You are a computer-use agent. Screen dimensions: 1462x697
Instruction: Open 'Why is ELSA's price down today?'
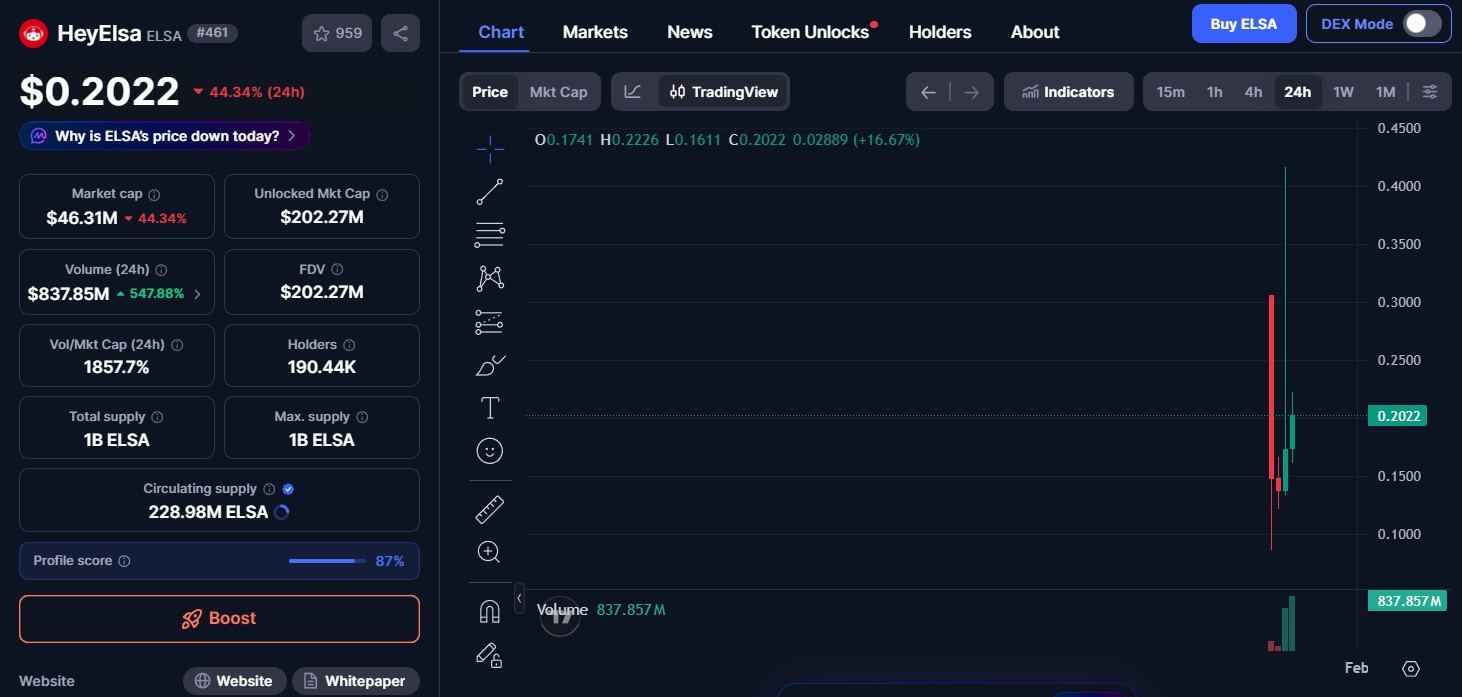click(x=164, y=134)
